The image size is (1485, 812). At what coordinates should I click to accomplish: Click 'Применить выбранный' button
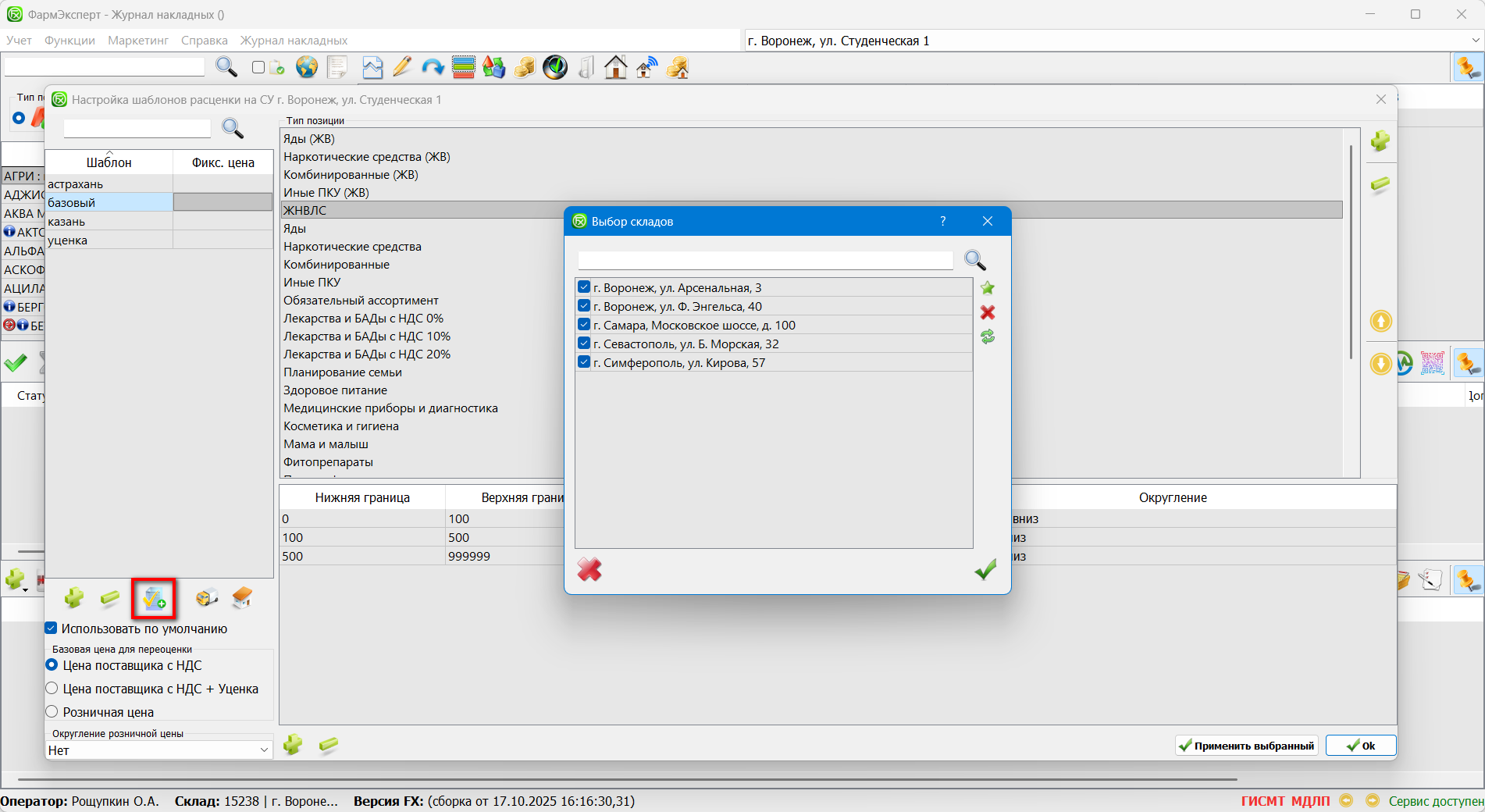1246,746
